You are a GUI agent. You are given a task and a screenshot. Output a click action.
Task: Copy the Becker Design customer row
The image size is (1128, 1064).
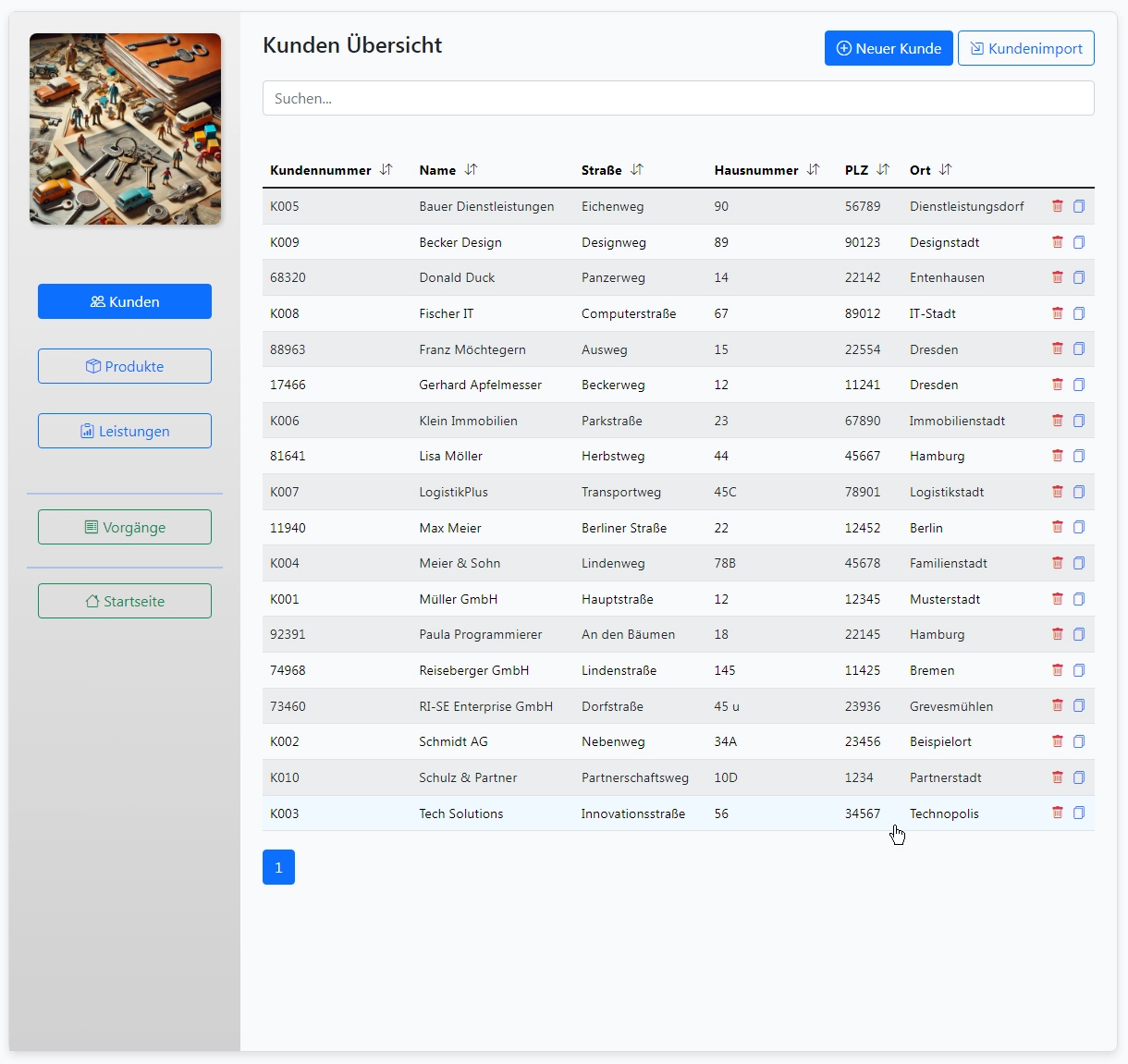coord(1078,242)
